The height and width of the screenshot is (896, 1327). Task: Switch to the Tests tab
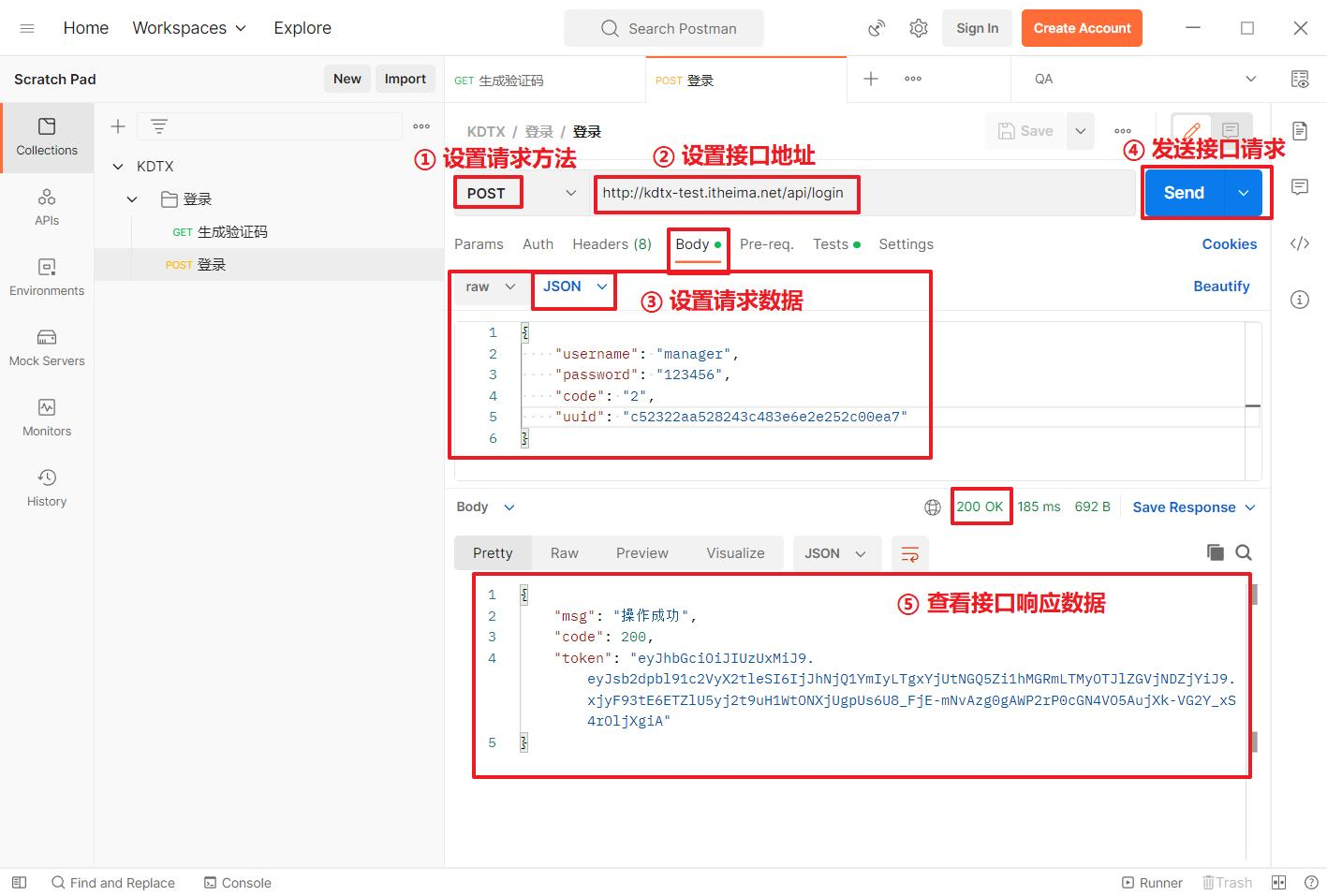(x=836, y=244)
